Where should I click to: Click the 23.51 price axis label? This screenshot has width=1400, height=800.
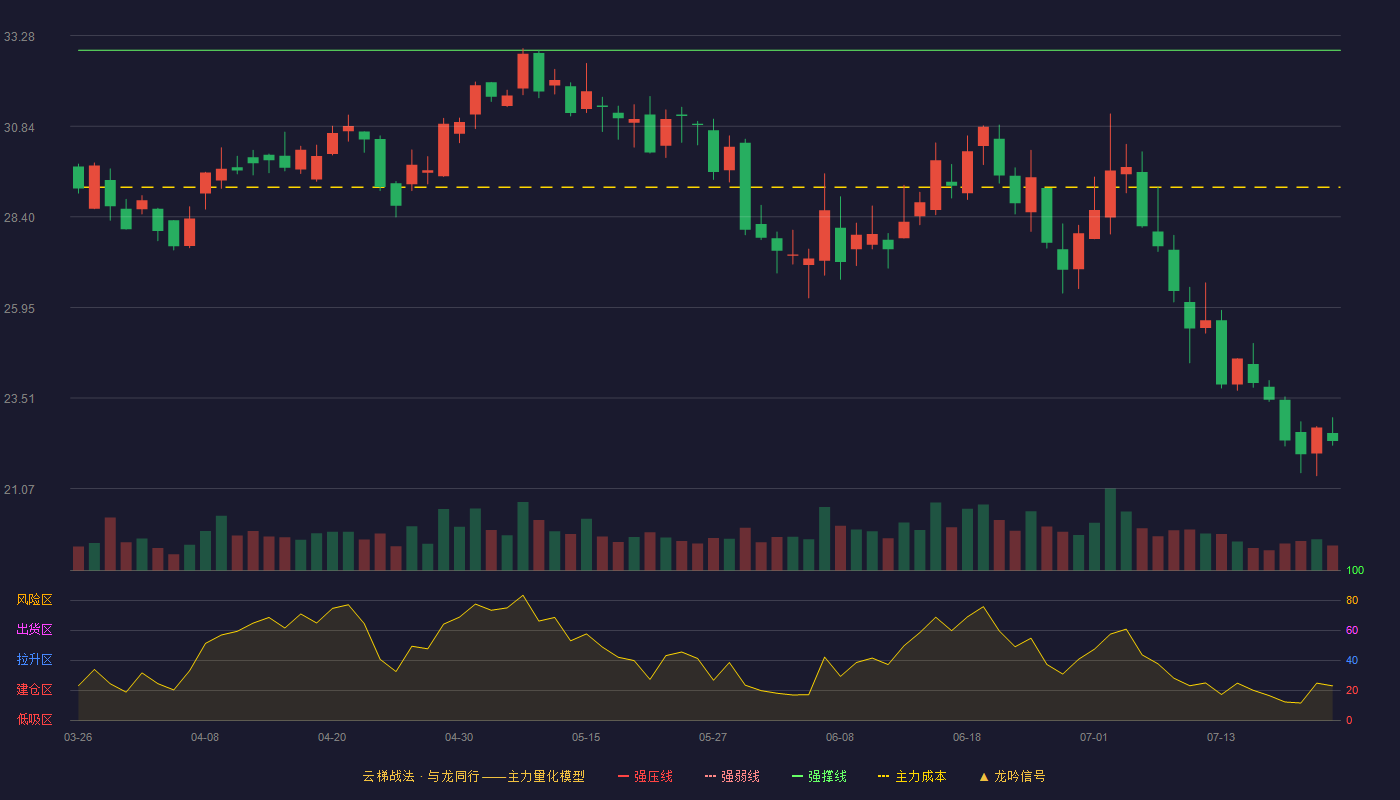(19, 399)
